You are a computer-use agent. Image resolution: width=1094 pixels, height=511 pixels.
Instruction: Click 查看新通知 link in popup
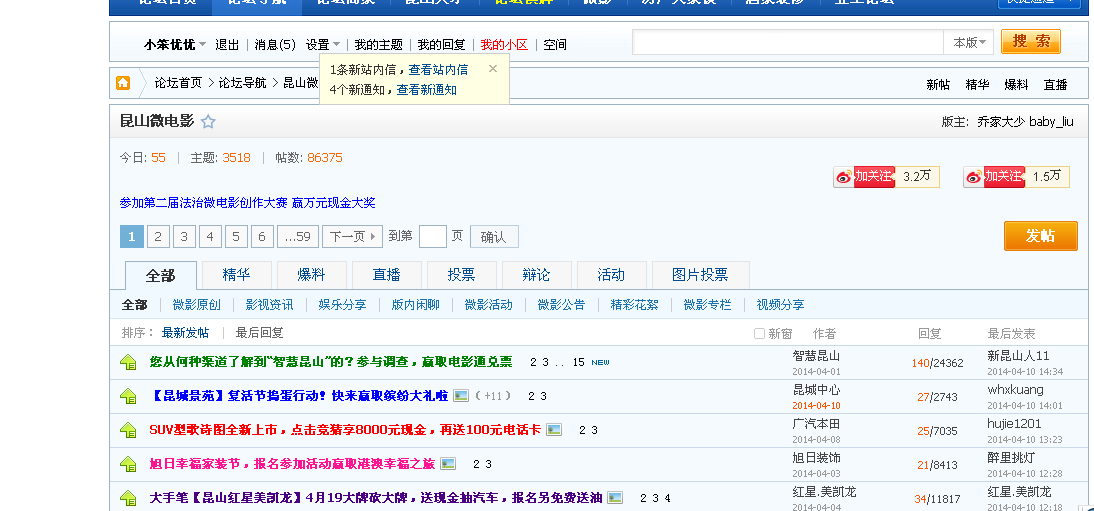426,89
